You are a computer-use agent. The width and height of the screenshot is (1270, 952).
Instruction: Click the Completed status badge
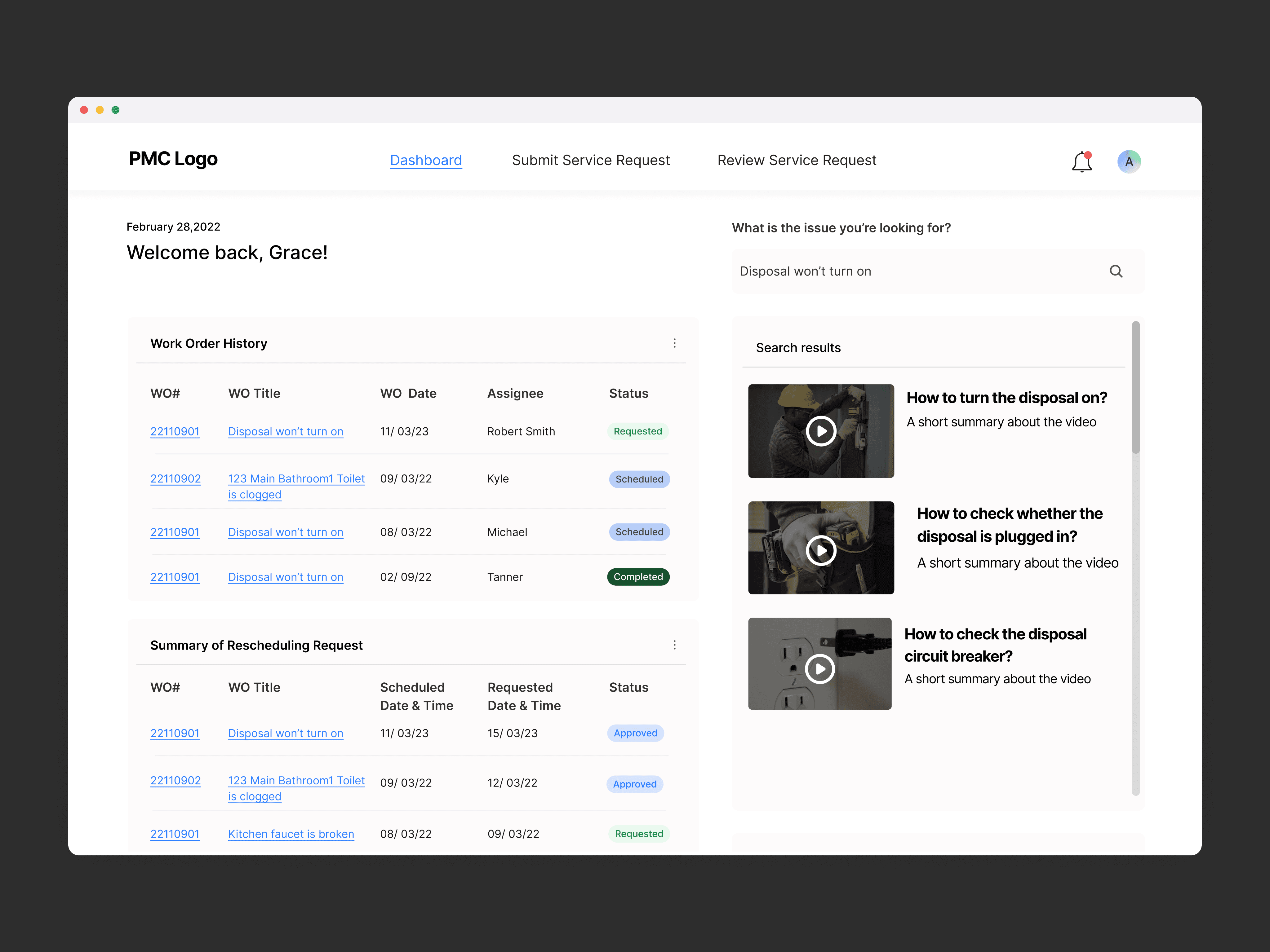(x=638, y=577)
